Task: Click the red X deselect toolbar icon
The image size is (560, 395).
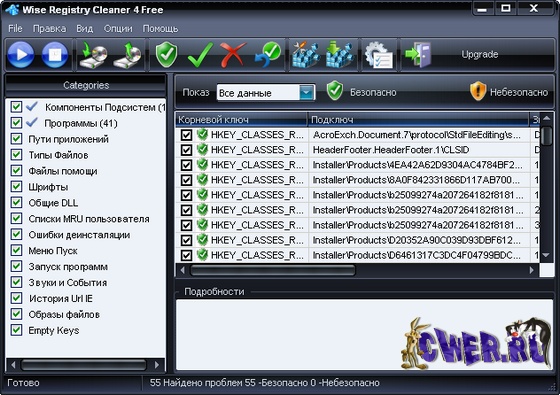Action: [x=233, y=55]
